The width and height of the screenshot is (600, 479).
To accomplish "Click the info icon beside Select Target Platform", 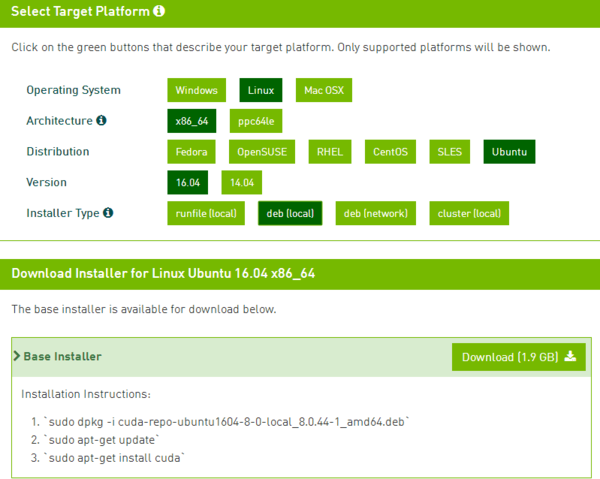I will point(159,11).
